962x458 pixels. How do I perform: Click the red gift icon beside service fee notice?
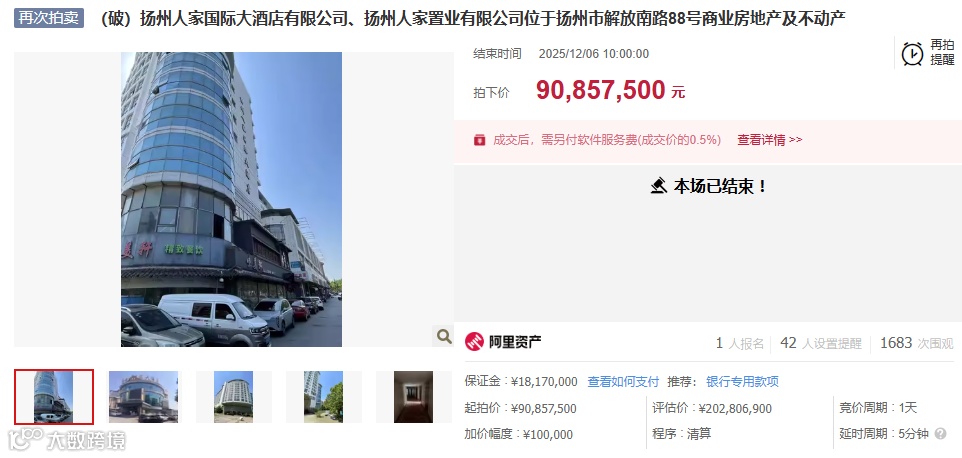479,140
